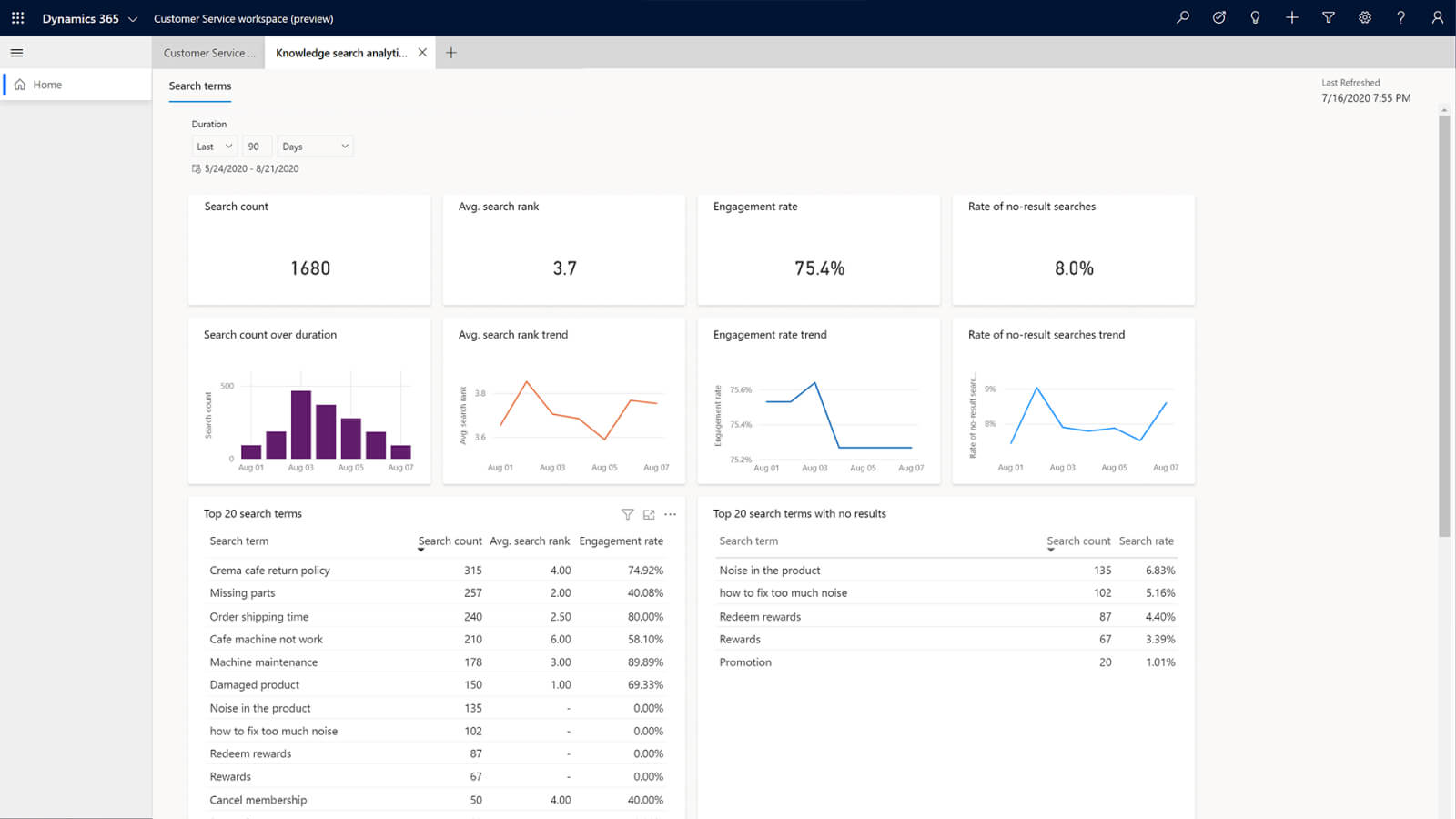Viewport: 1456px width, 819px height.
Task: Open more options on Top 20 search terms
Action: pos(671,514)
